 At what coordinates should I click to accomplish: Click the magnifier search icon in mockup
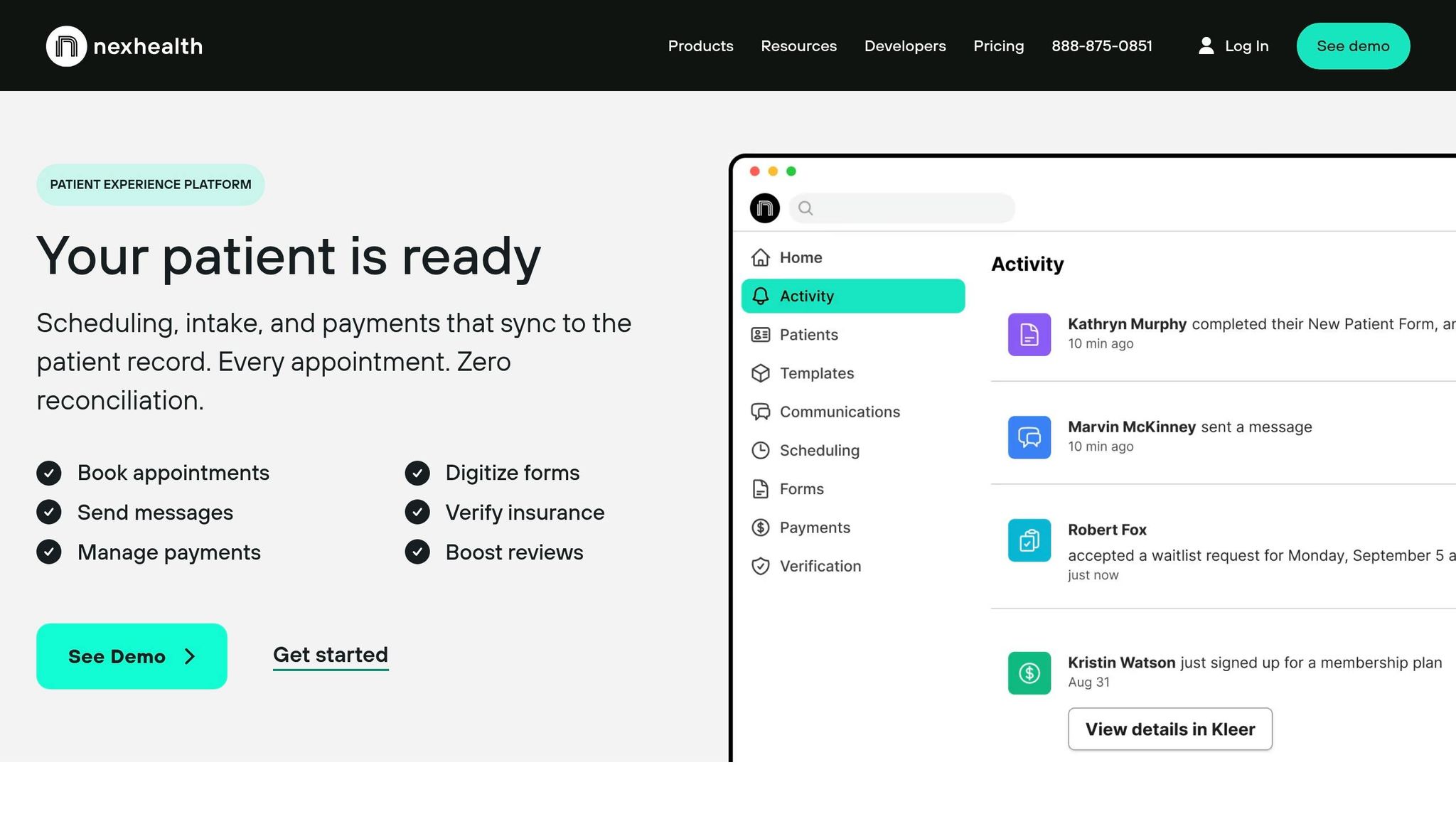[805, 208]
